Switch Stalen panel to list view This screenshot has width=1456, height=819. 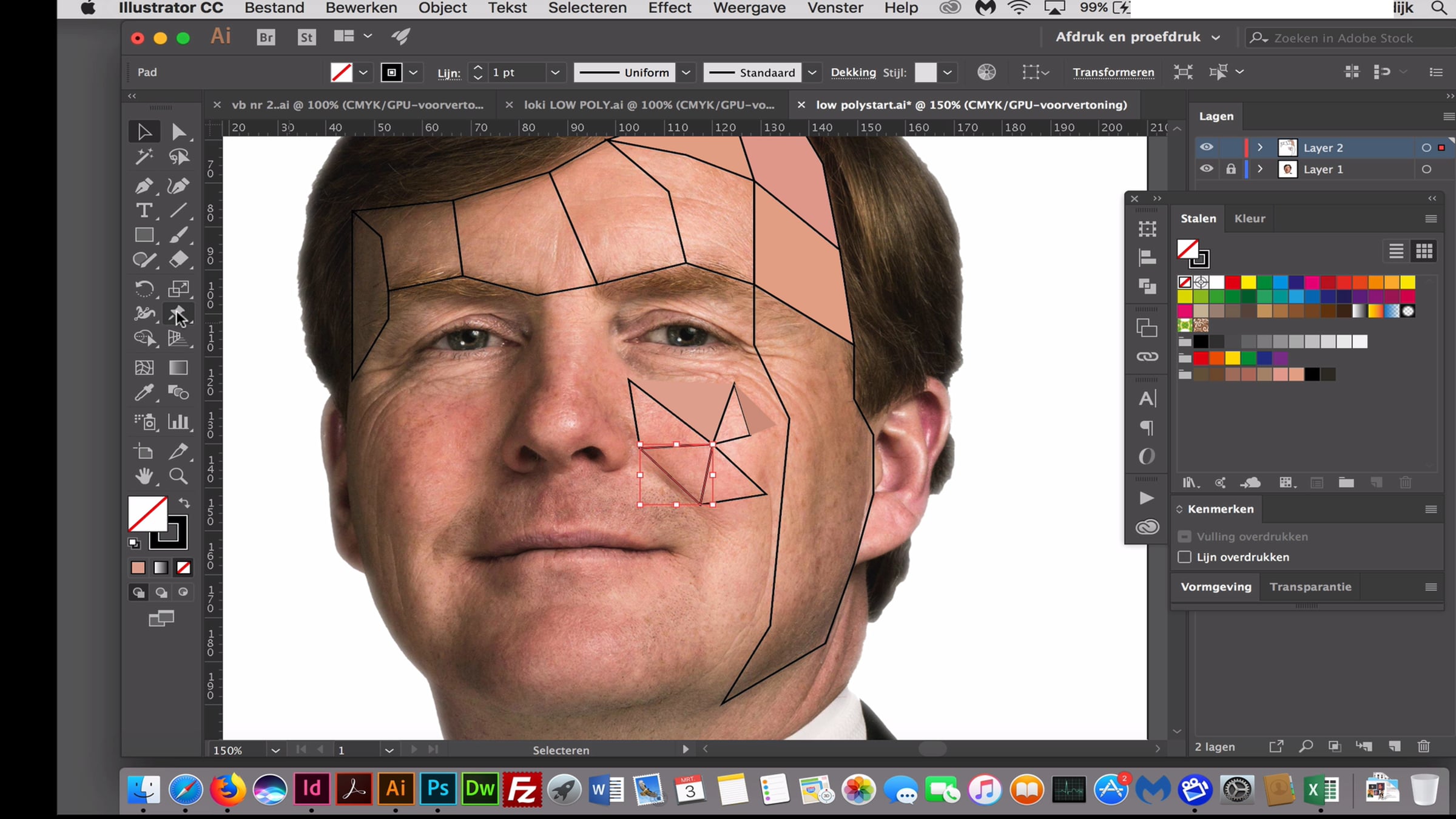(x=1396, y=251)
